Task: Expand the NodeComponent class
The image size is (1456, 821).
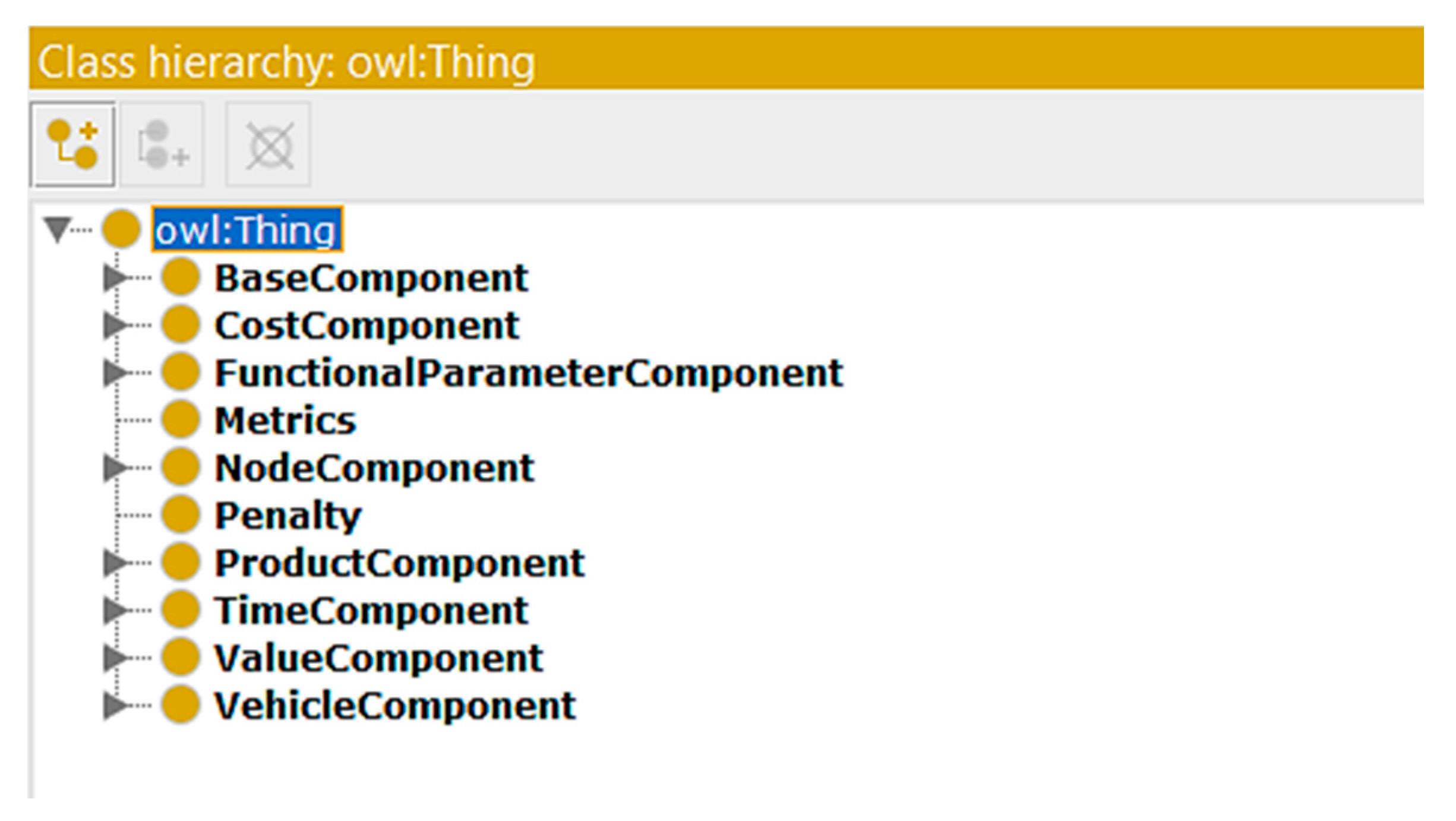Action: click(115, 468)
